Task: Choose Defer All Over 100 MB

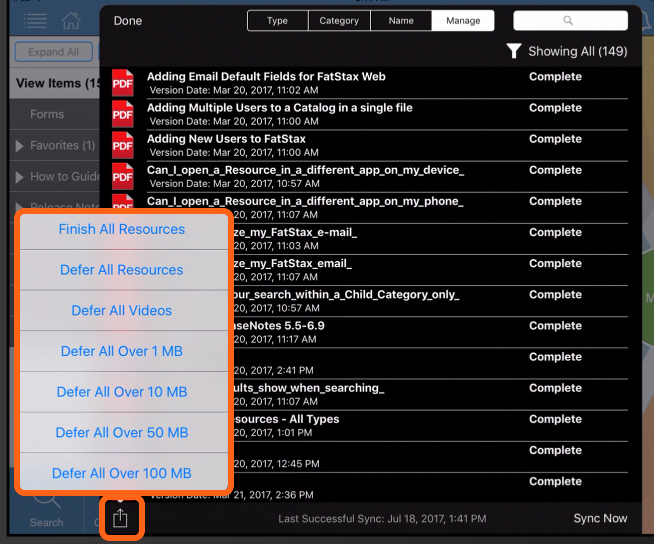Action: click(x=124, y=471)
